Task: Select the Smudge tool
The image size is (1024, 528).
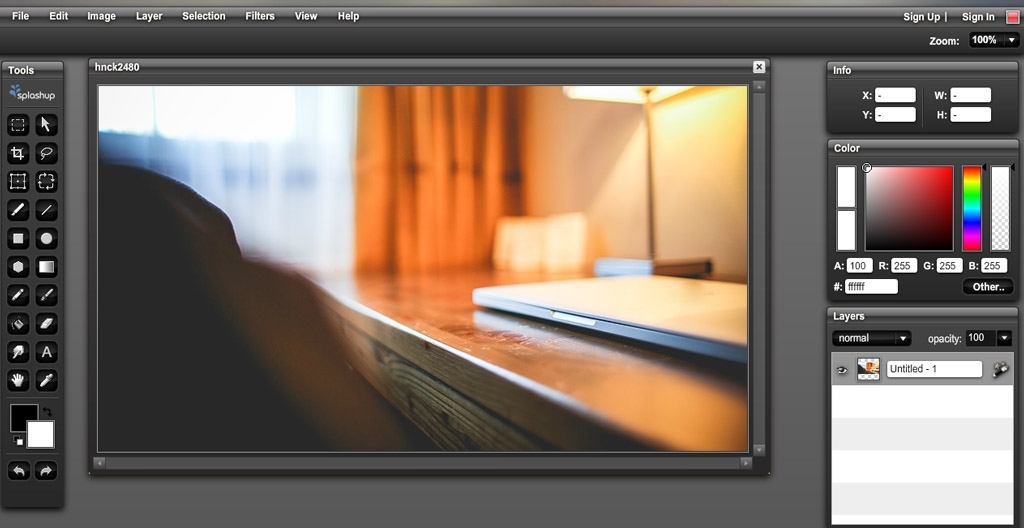Action: pos(18,352)
